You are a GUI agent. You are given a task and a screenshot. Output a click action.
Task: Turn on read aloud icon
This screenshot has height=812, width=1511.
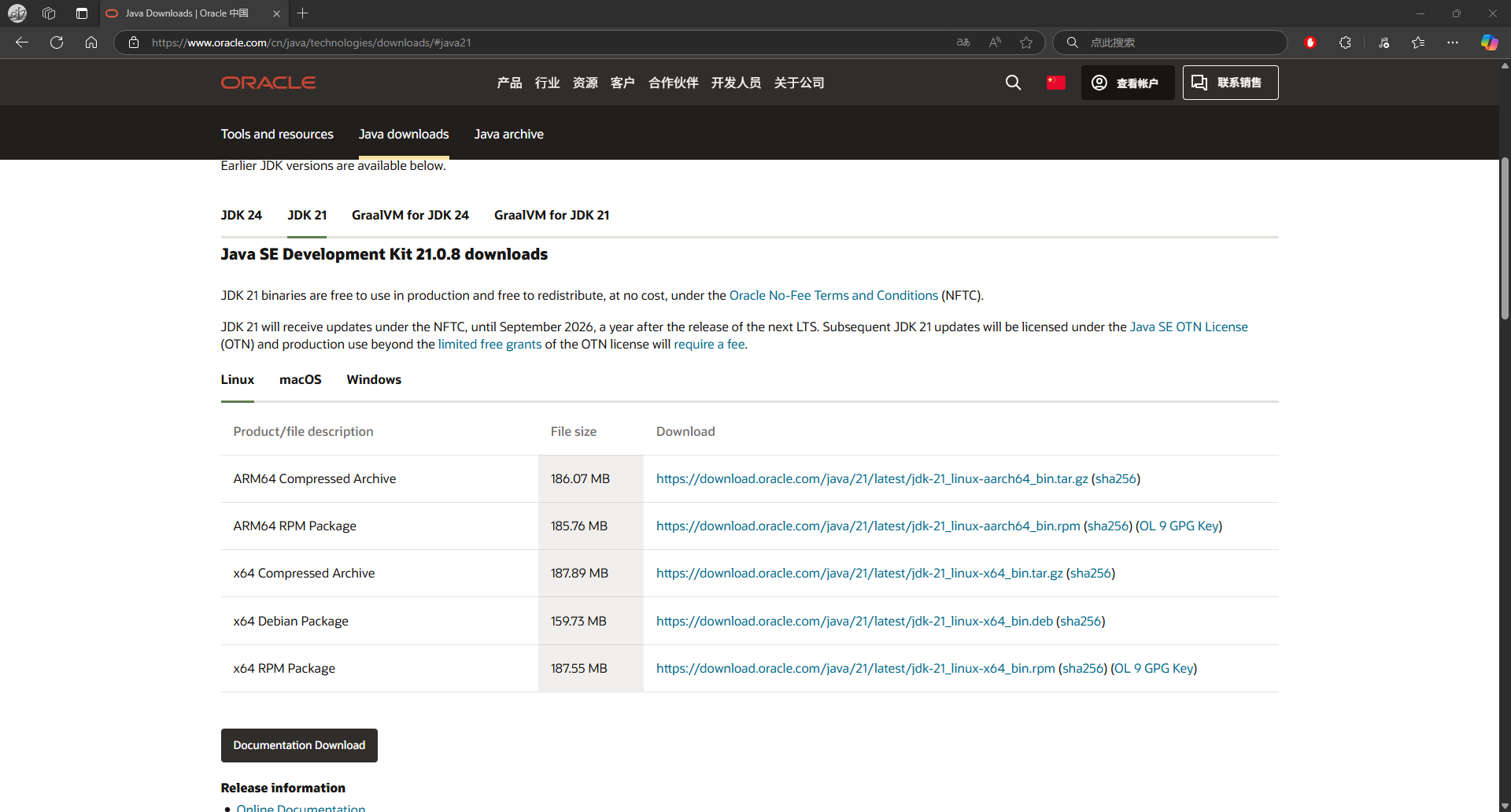(995, 42)
